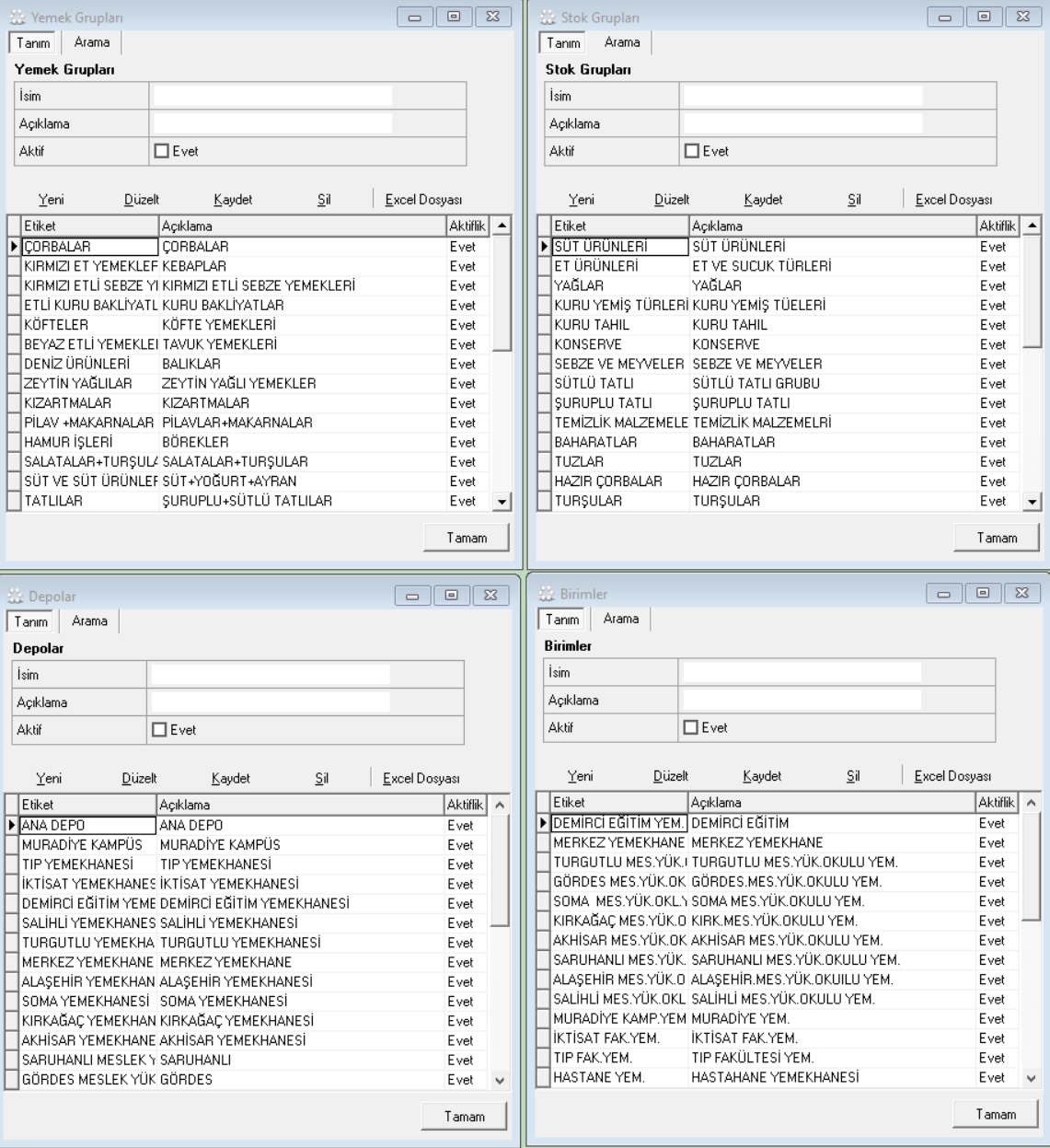Image resolution: width=1050 pixels, height=1148 pixels.
Task: Confirm with Tamam in the Birimler window
Action: tap(996, 1114)
